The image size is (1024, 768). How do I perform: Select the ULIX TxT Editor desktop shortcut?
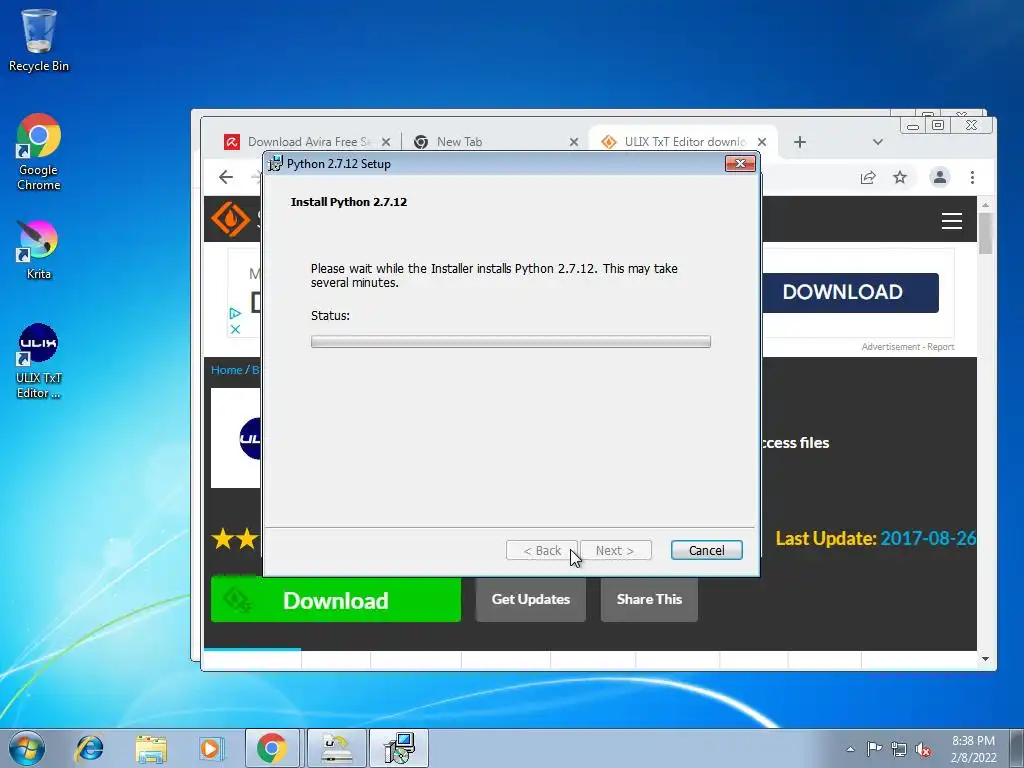pyautogui.click(x=39, y=361)
